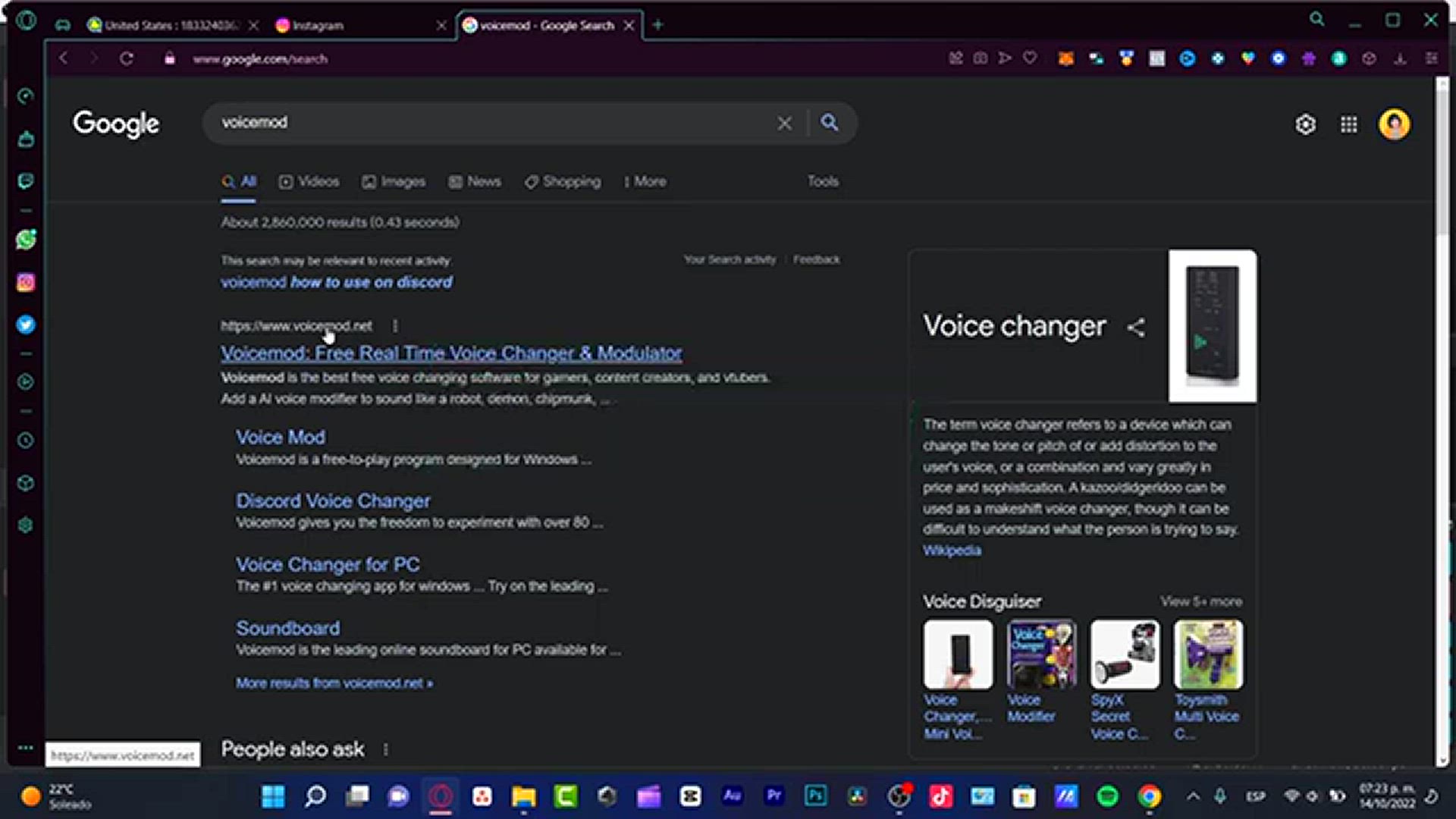Open the Voice changer device image
1456x819 pixels.
(1213, 326)
